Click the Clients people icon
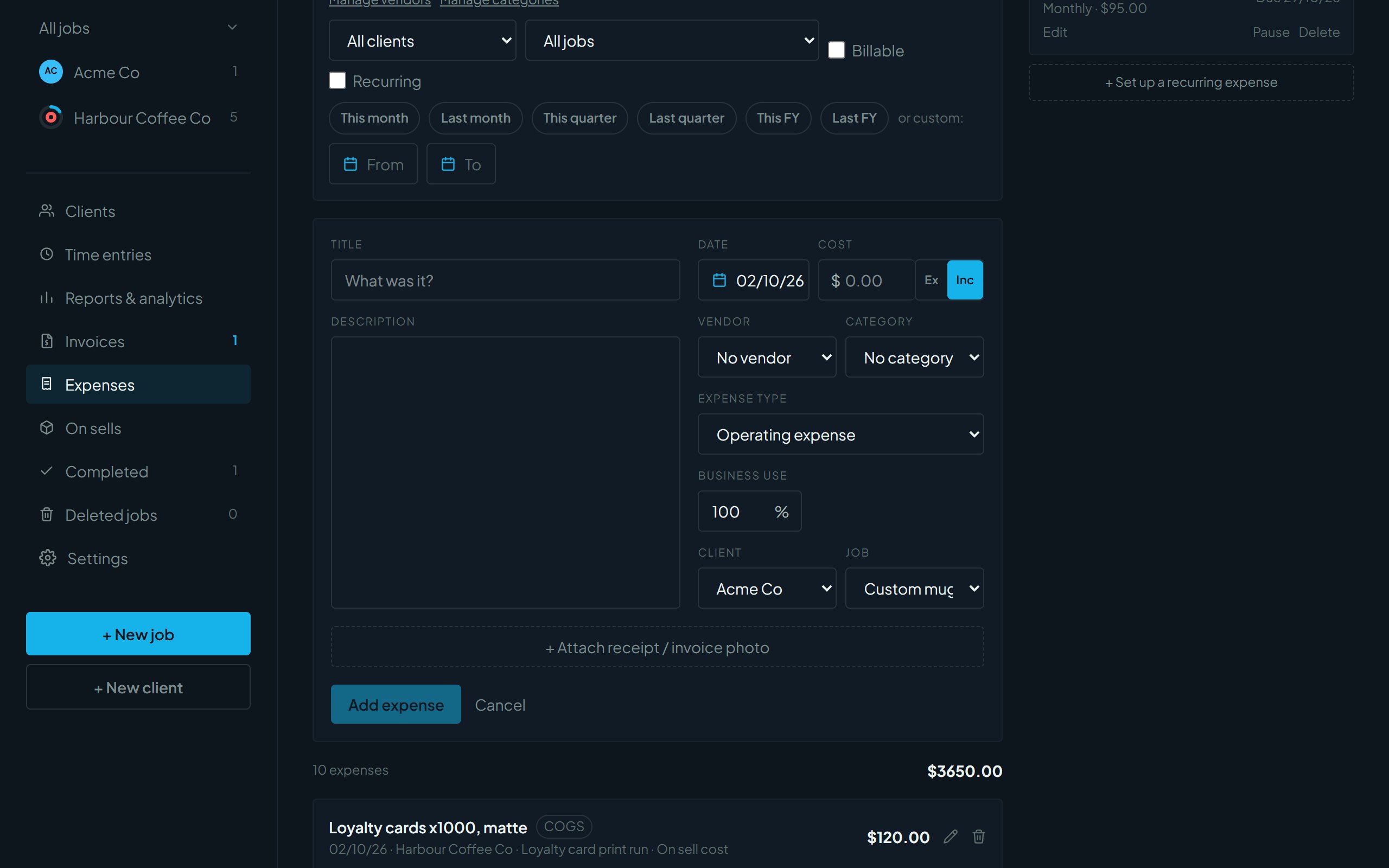The image size is (1389, 868). pos(47,210)
